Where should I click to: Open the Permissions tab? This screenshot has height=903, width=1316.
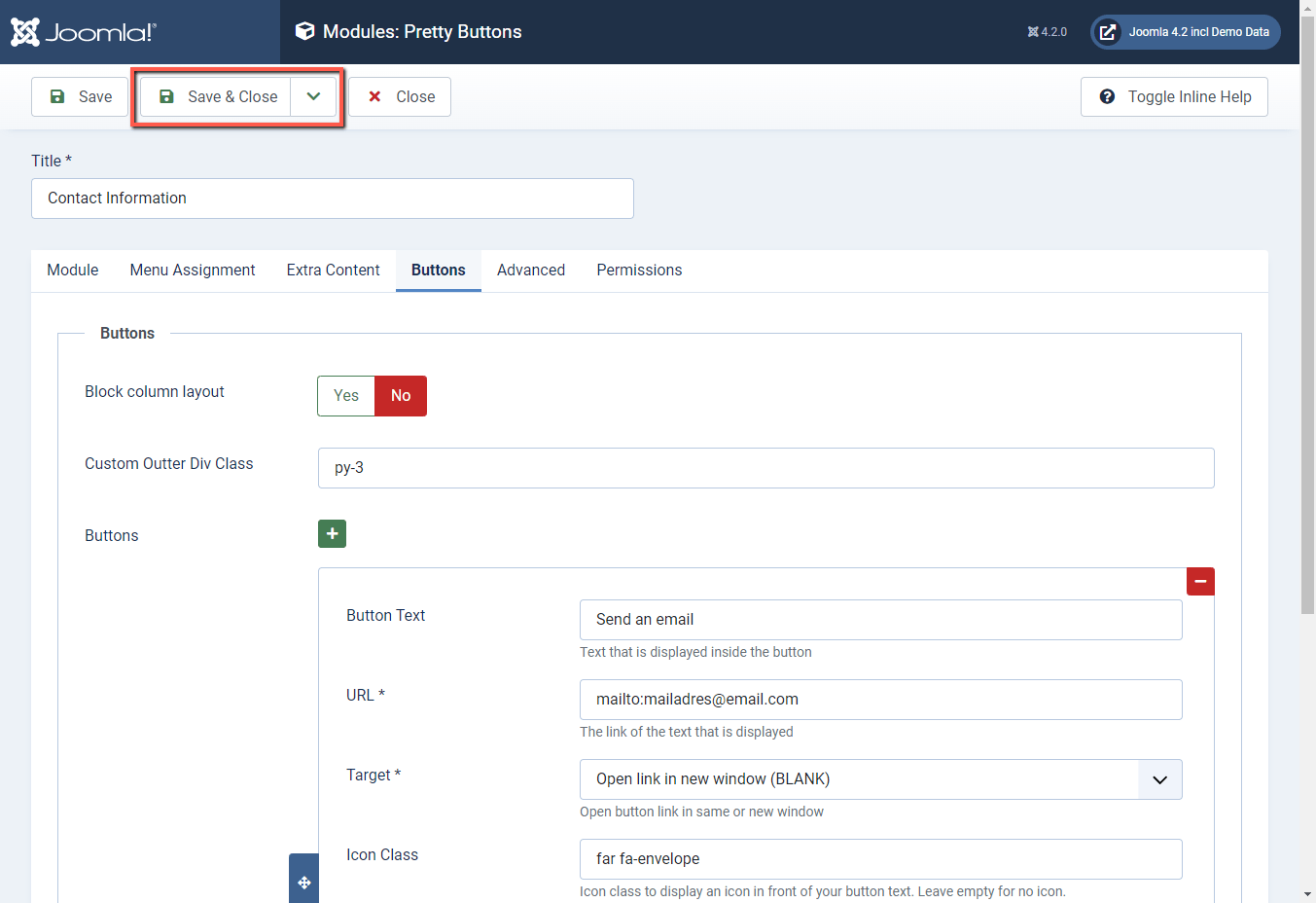coord(638,270)
